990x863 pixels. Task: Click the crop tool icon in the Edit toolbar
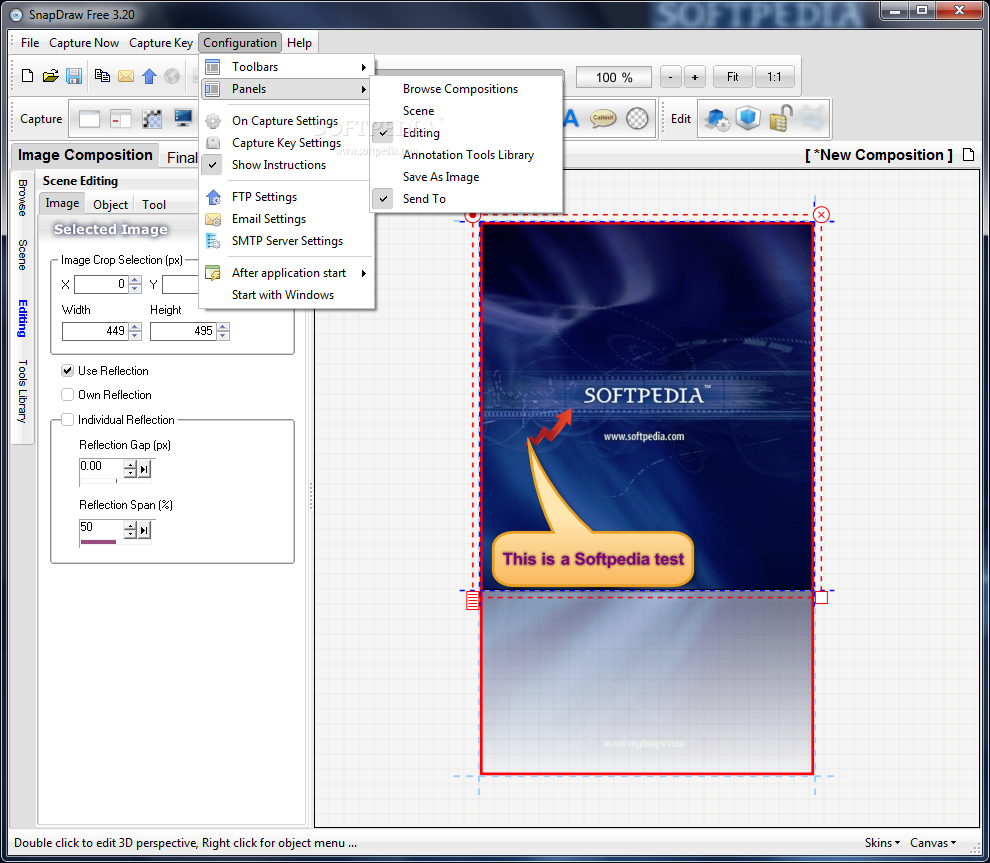(x=813, y=118)
